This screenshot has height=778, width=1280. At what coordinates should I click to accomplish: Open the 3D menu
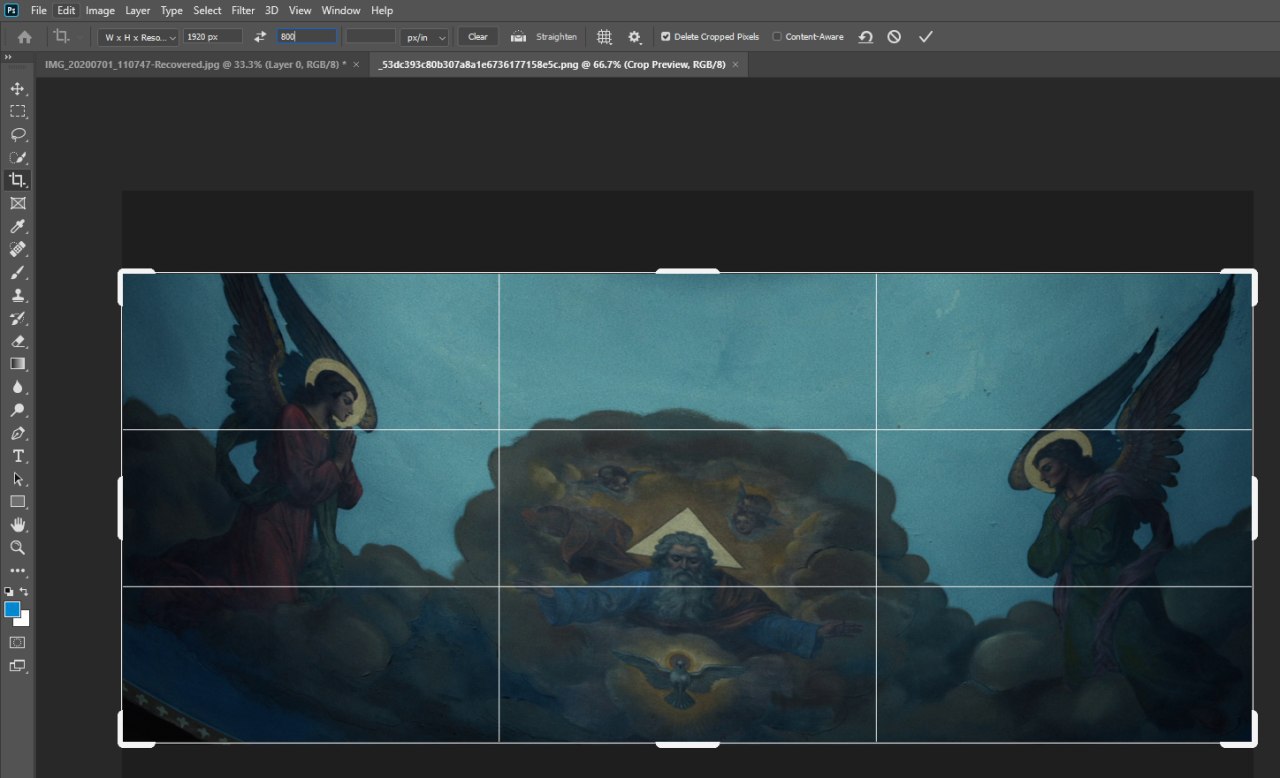click(x=272, y=10)
